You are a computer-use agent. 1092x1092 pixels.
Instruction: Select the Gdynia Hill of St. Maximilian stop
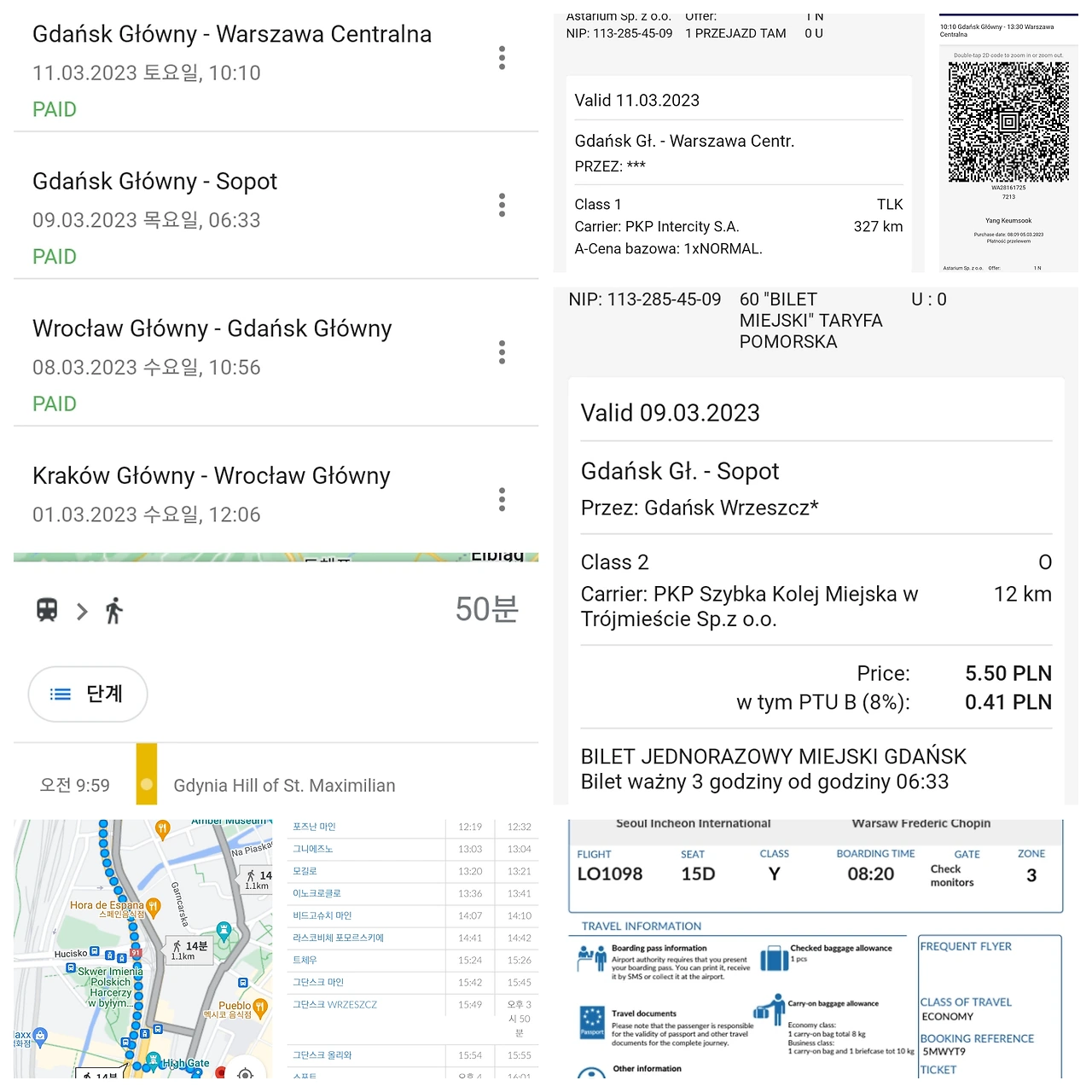click(284, 786)
